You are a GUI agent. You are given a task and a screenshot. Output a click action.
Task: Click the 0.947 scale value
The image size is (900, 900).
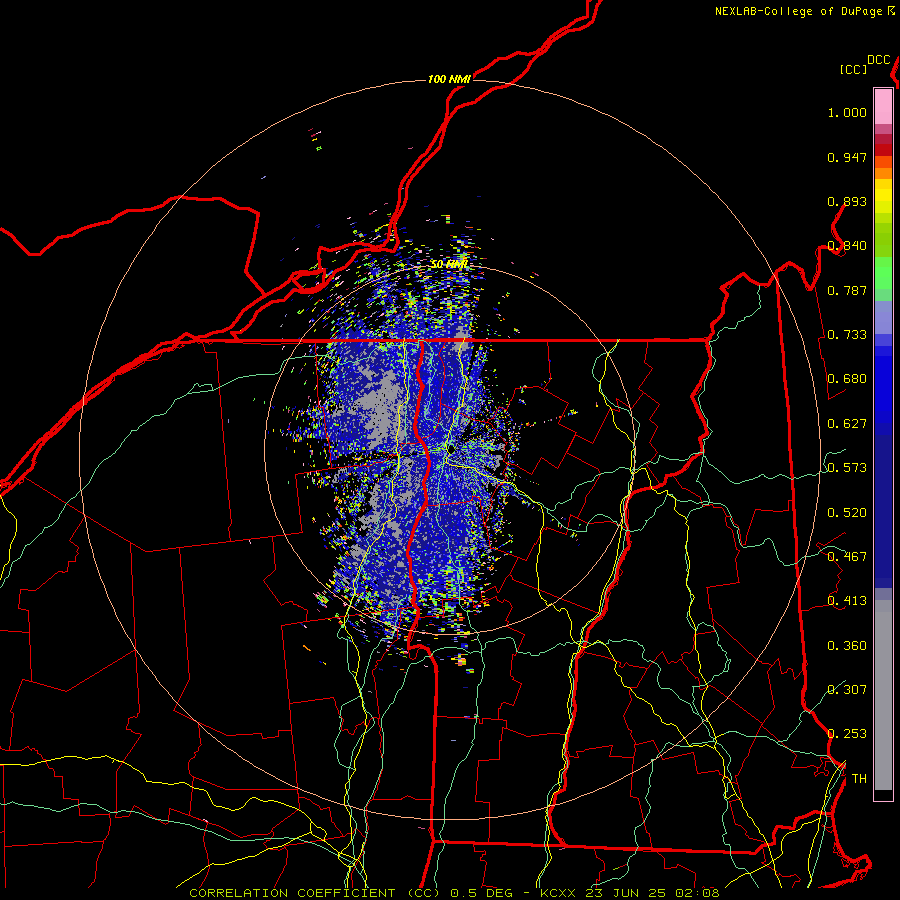pos(847,157)
